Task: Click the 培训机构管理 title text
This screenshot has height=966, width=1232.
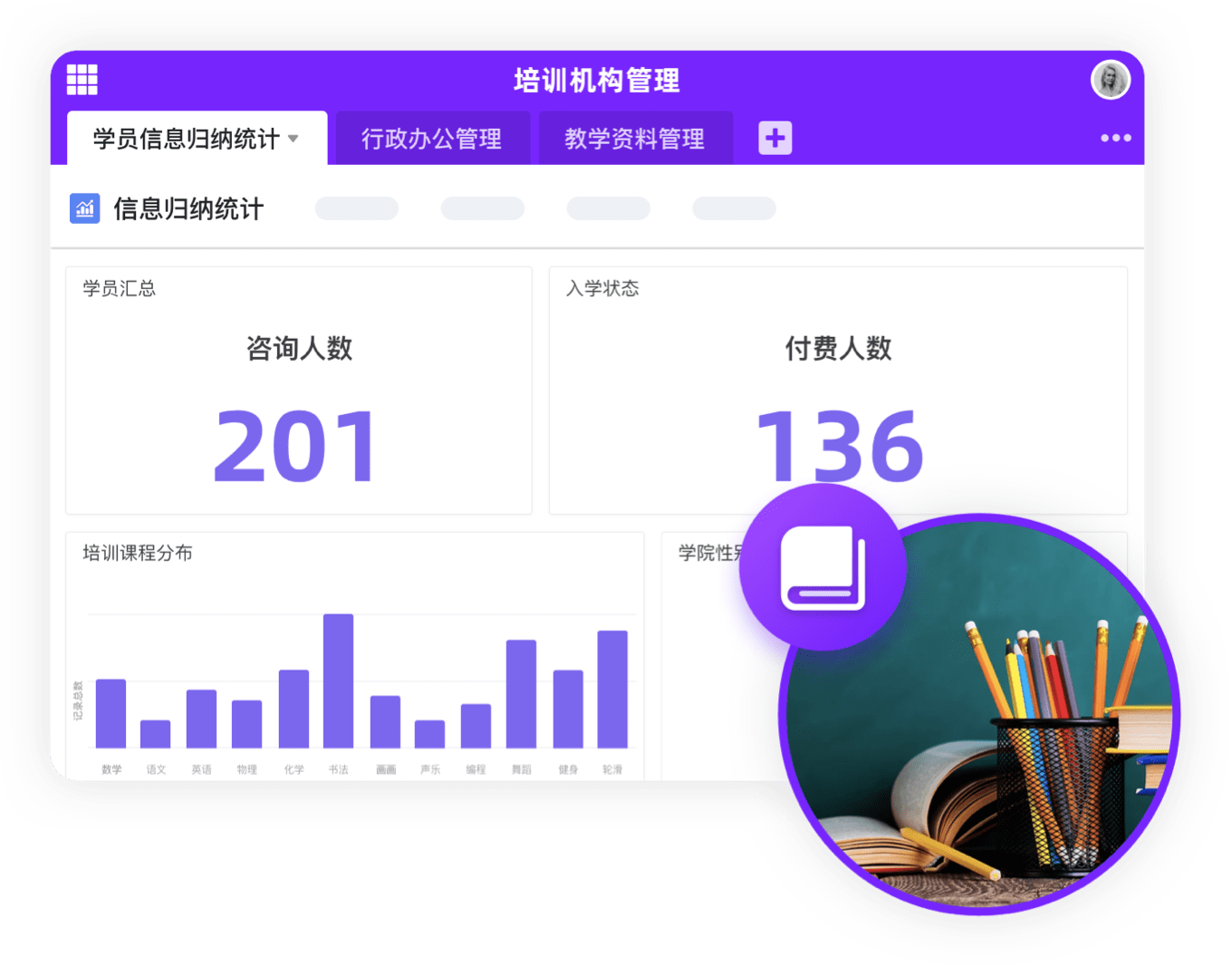Action: point(596,81)
